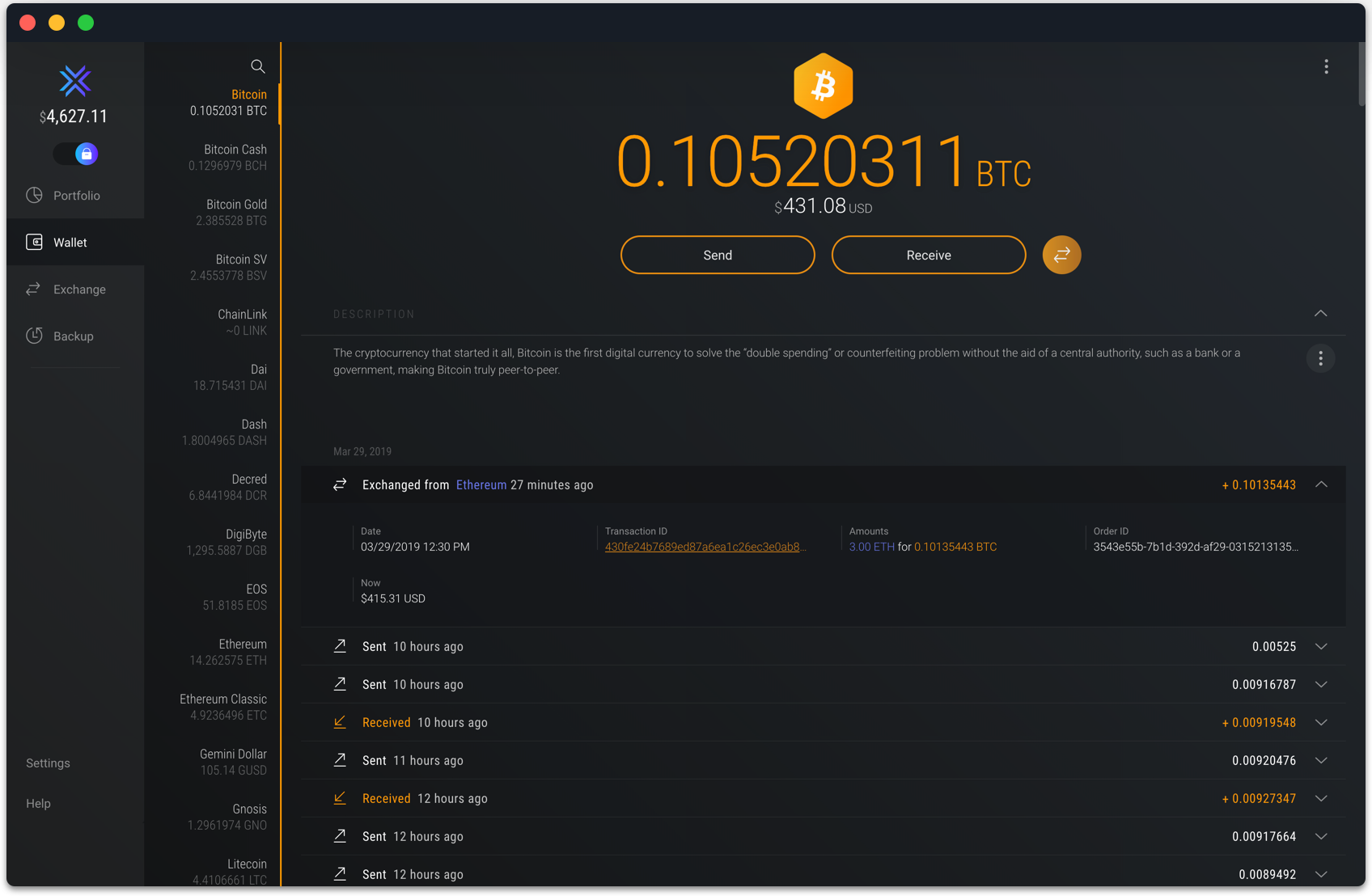Click the exchange arrows icon on the Ethereum transaction
Screen dimensions: 1372x896
click(x=340, y=484)
